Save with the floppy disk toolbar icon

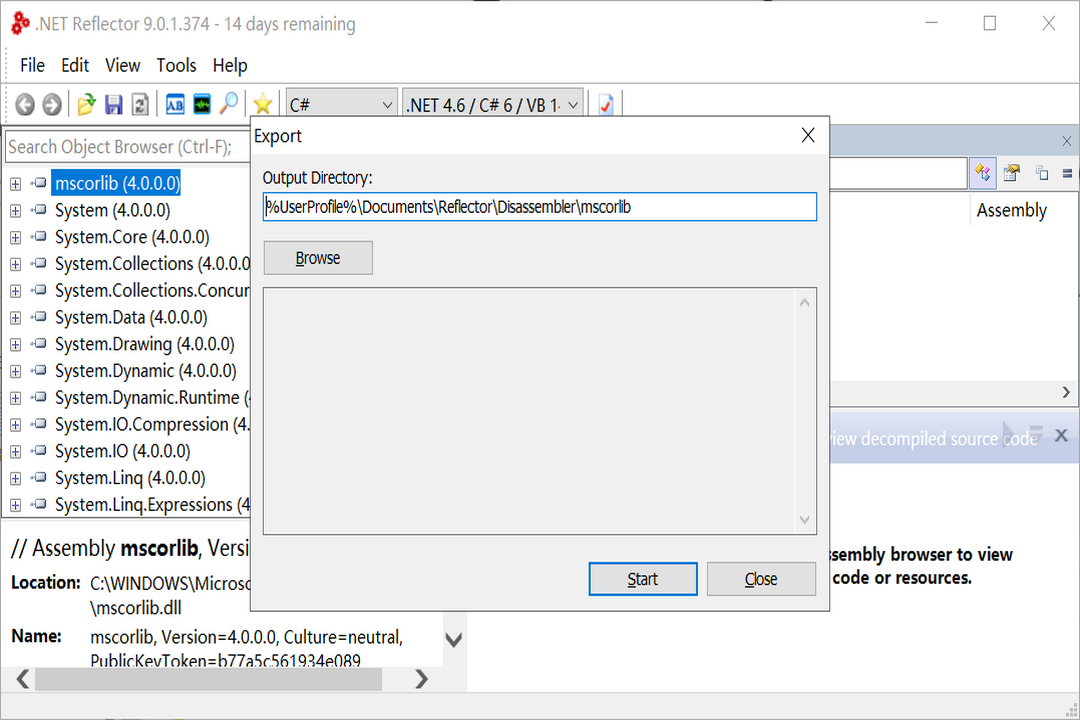coord(113,103)
